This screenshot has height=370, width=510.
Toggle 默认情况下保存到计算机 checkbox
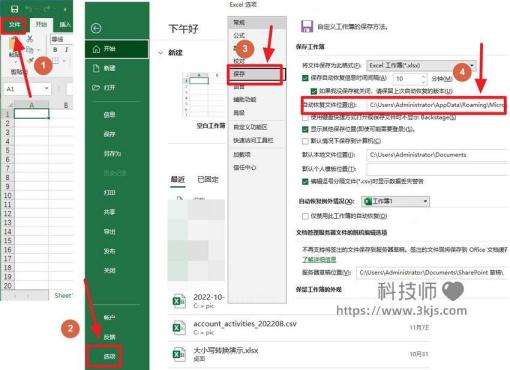(x=305, y=141)
